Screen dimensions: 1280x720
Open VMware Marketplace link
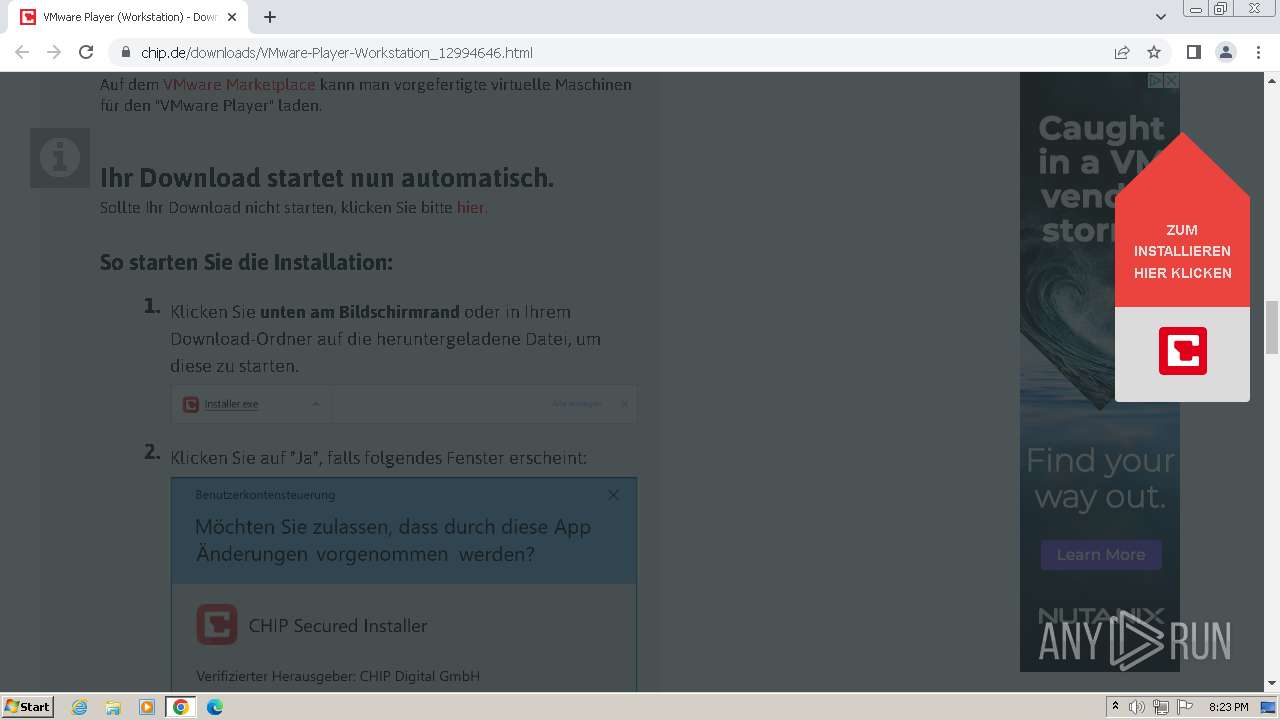click(239, 85)
